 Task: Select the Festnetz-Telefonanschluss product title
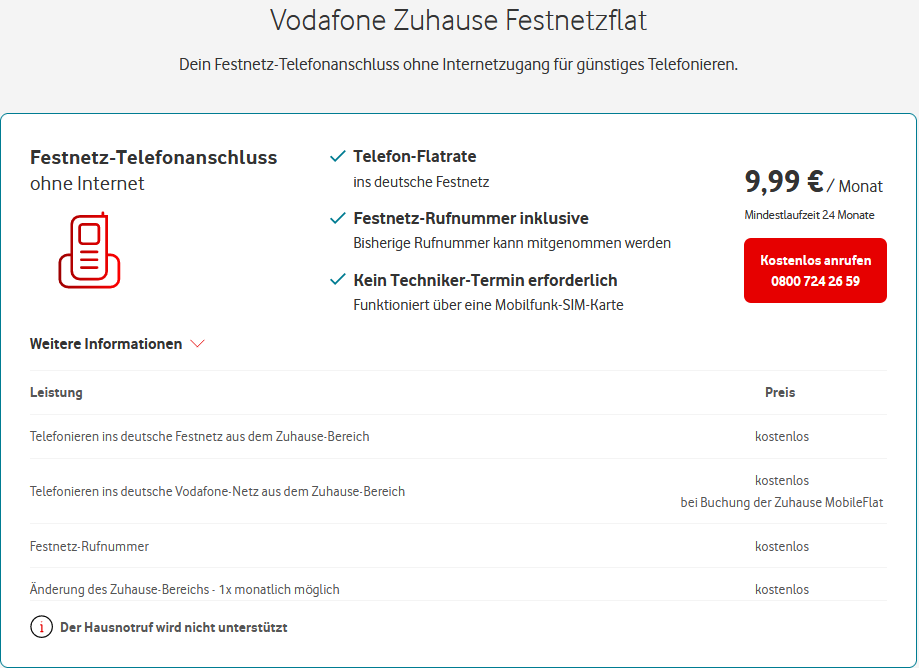(x=154, y=157)
